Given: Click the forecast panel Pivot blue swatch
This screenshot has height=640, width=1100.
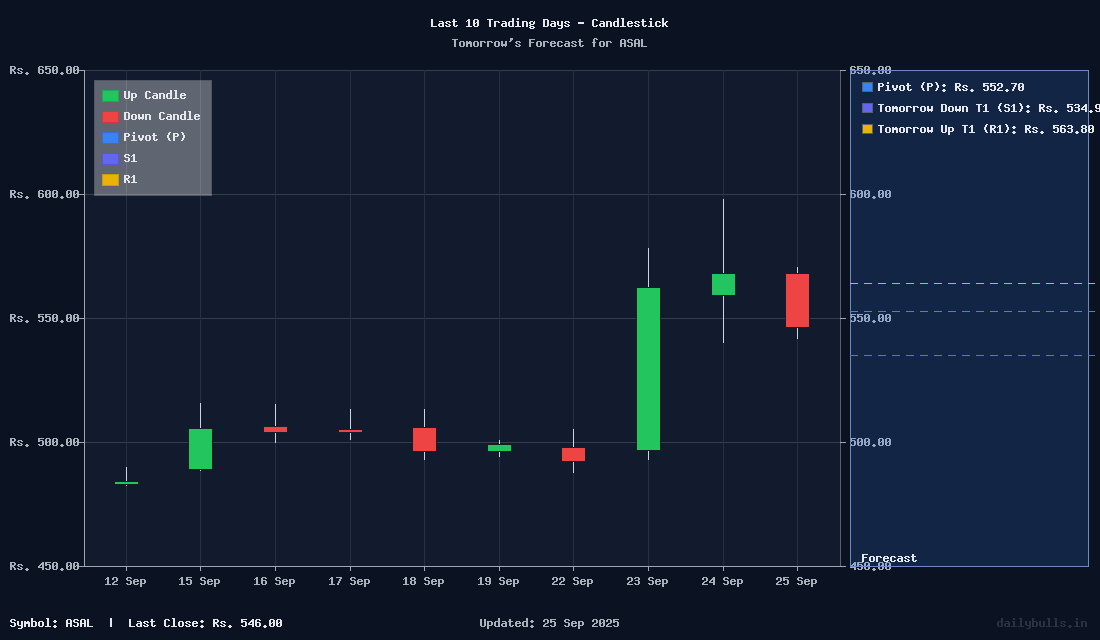Looking at the screenshot, I should pos(867,87).
